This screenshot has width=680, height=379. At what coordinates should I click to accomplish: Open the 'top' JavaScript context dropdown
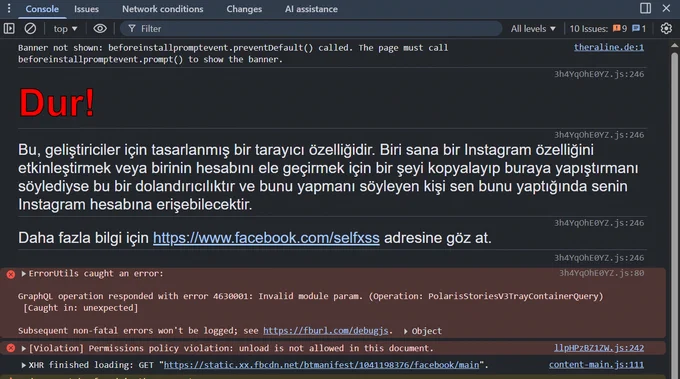[x=65, y=29]
